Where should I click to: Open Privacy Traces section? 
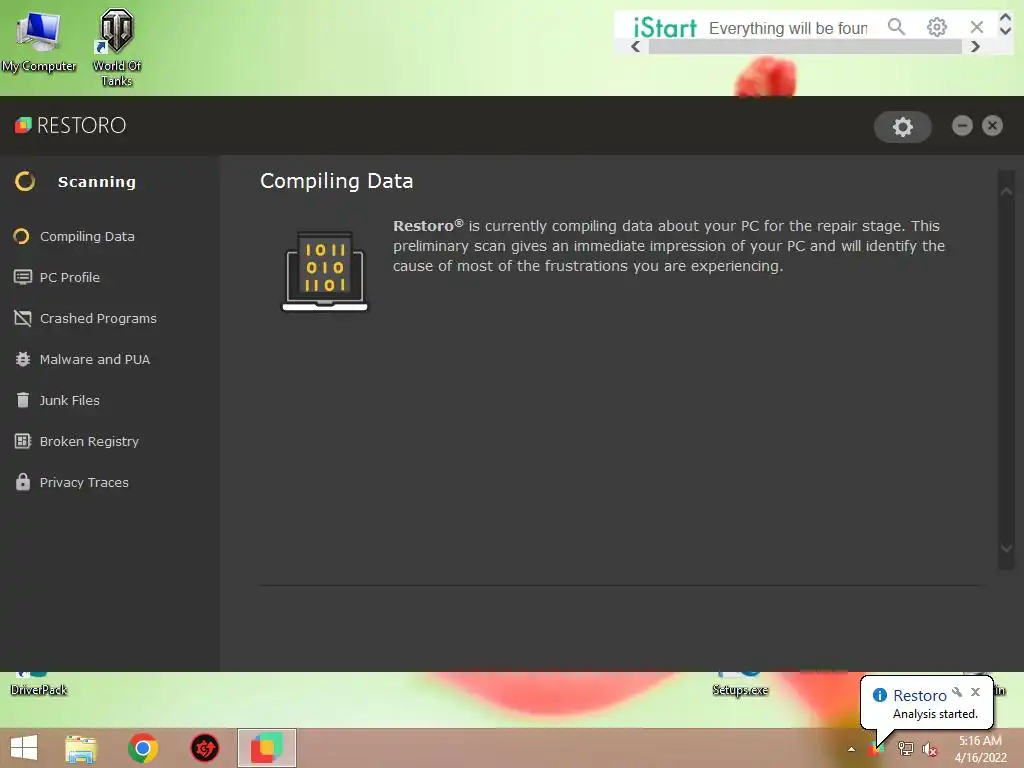pos(84,483)
